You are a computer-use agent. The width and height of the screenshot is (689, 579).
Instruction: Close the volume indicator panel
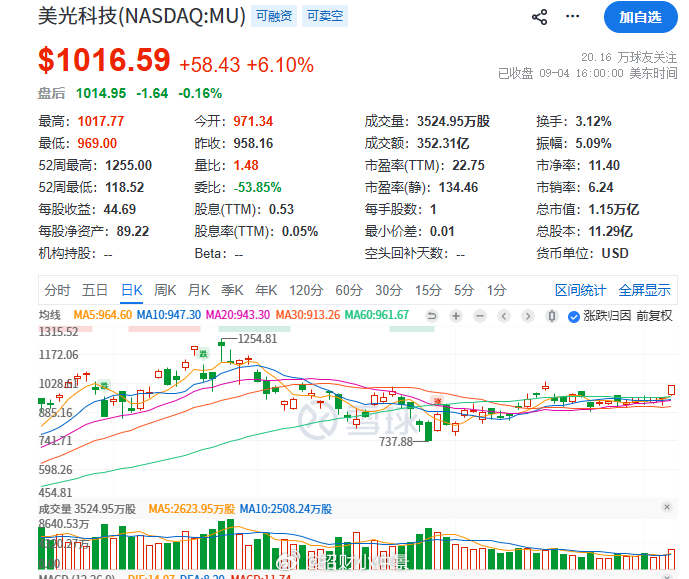tap(667, 507)
